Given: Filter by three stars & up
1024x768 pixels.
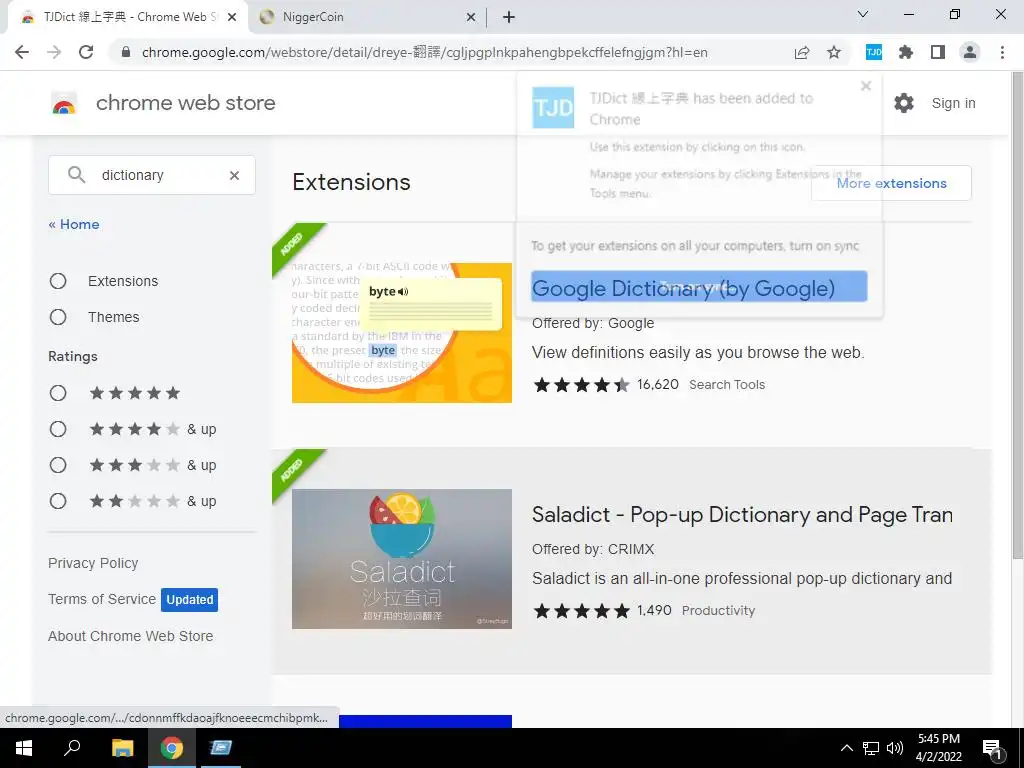Looking at the screenshot, I should [x=58, y=465].
